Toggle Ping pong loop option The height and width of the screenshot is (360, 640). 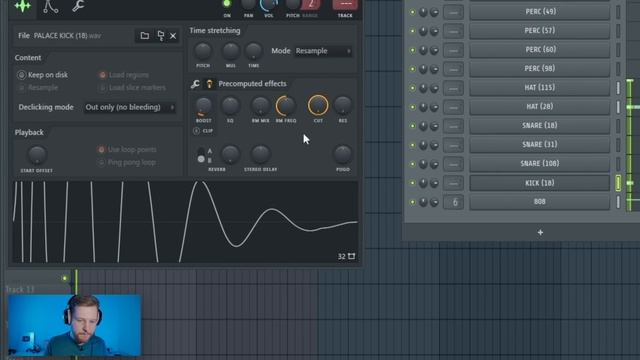pyautogui.click(x=101, y=162)
